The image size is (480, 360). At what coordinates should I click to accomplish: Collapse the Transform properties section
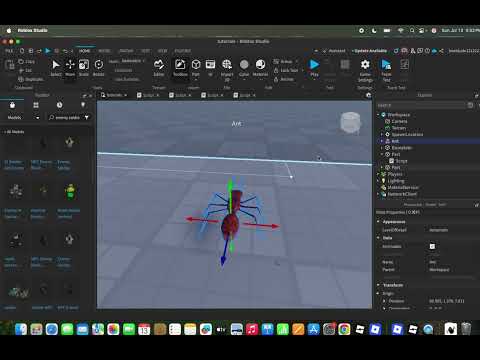coord(378,285)
